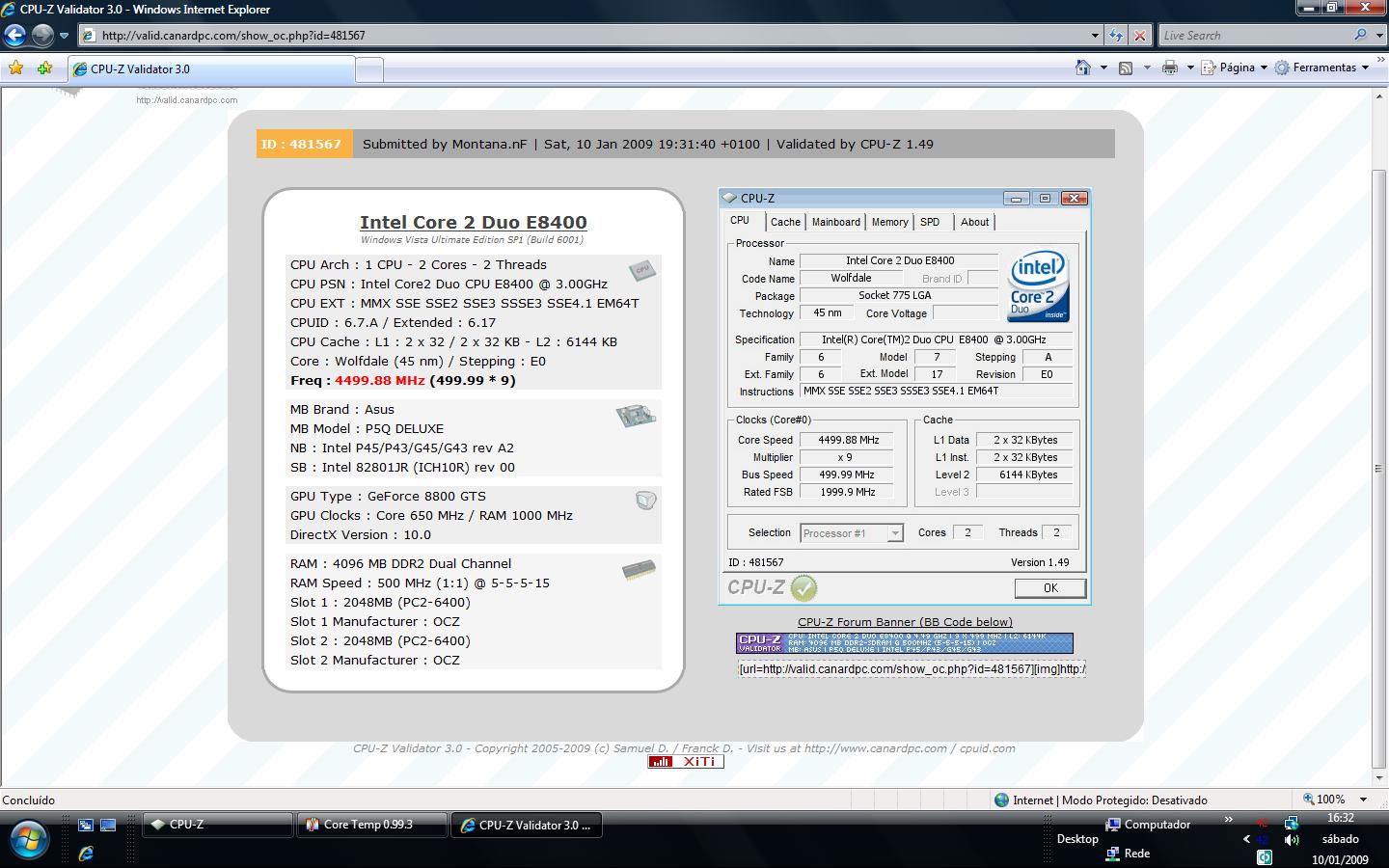
Task: Click the page vertical scrollbar
Action: [1378, 436]
